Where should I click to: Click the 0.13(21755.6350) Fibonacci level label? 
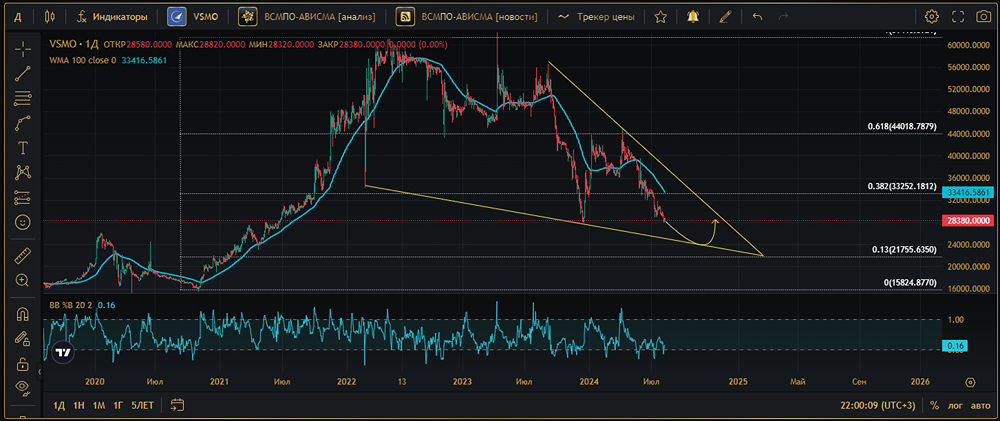904,250
